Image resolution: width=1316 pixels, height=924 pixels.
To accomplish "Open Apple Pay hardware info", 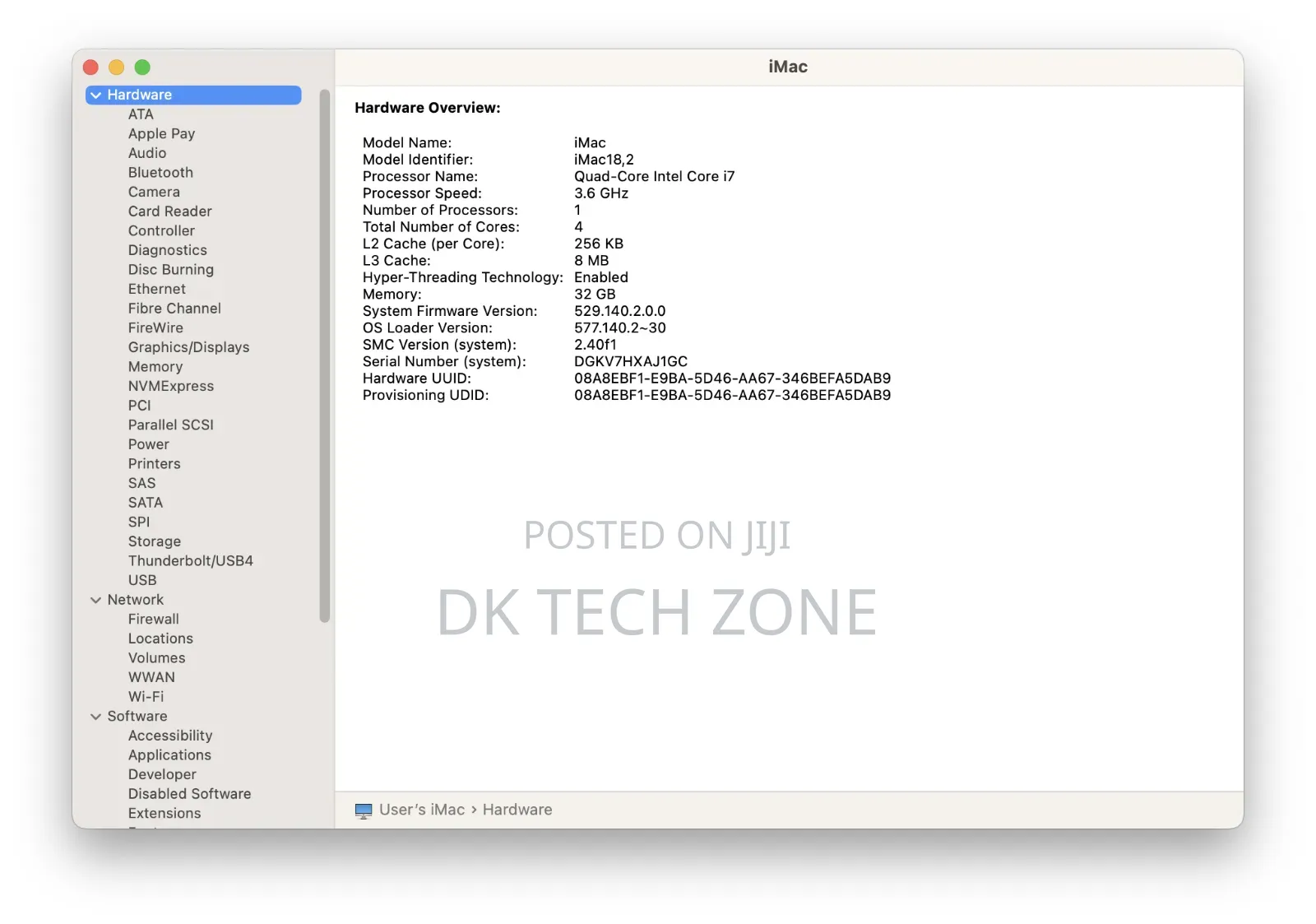I will click(161, 134).
